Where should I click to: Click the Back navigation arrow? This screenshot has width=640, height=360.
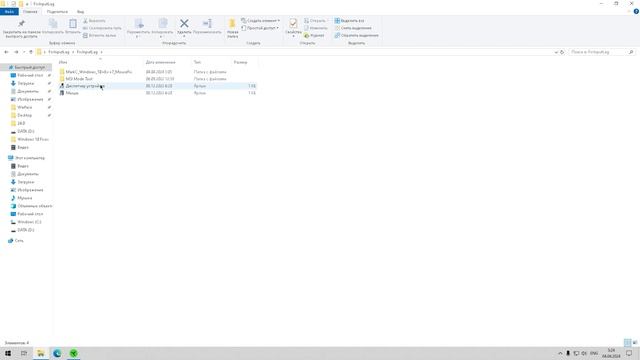(6, 52)
